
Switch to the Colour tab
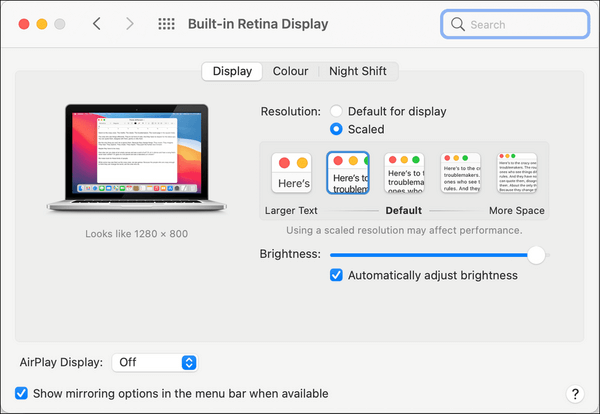pyautogui.click(x=290, y=71)
